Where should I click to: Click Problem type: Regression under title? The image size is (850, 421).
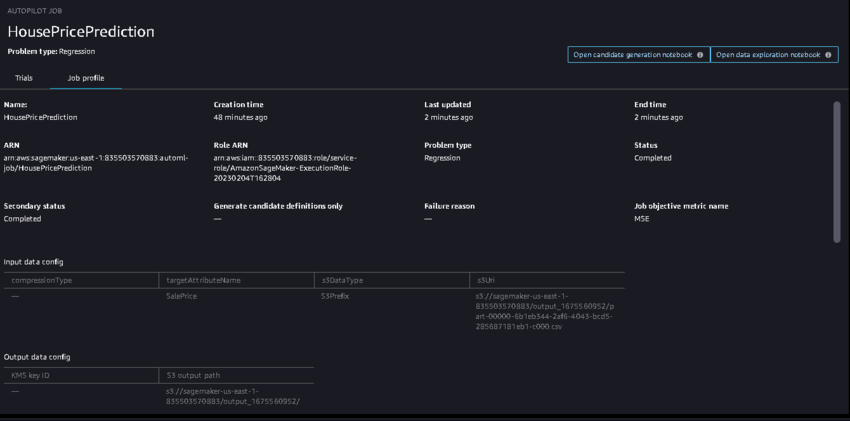tap(51, 51)
